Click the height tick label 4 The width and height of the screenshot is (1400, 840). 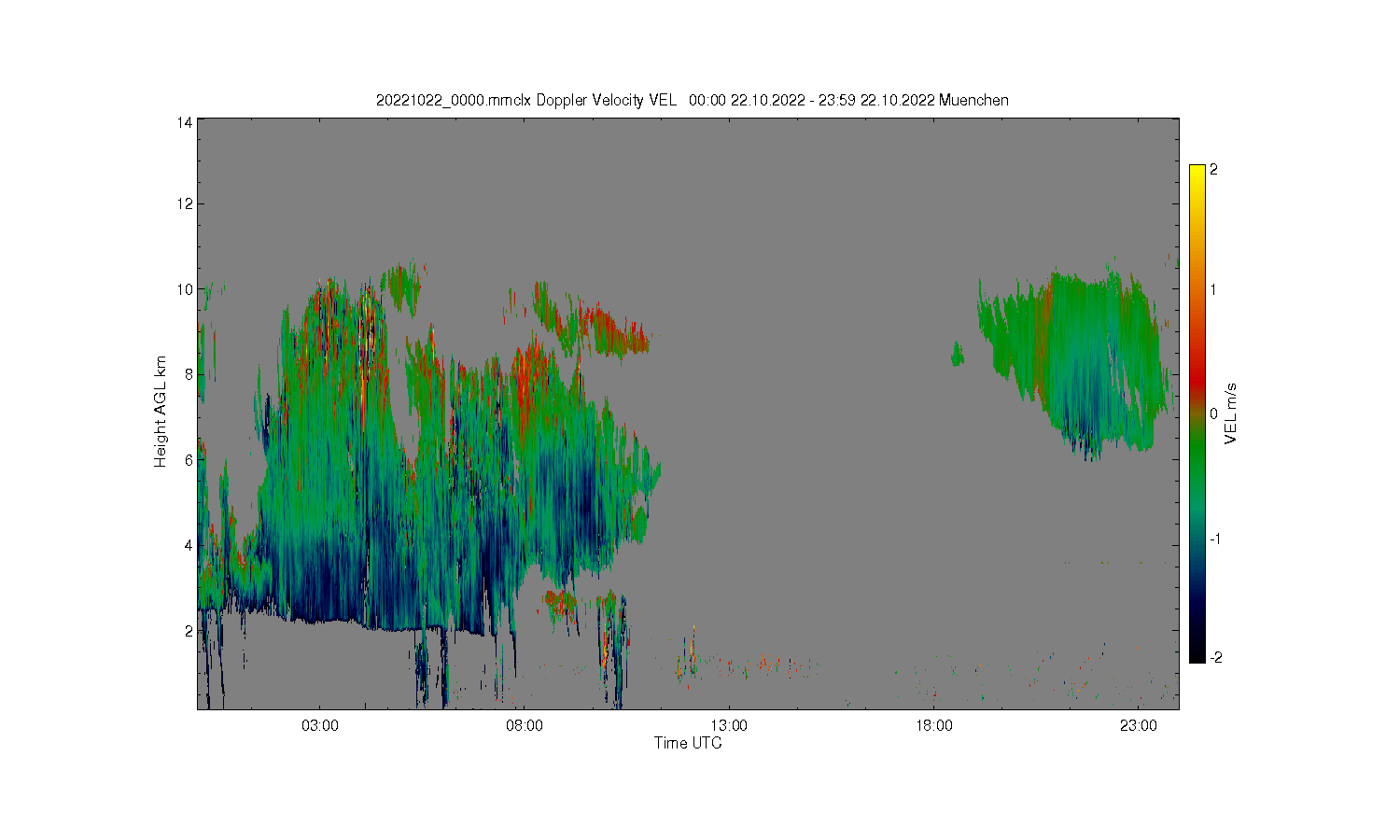tap(189, 545)
